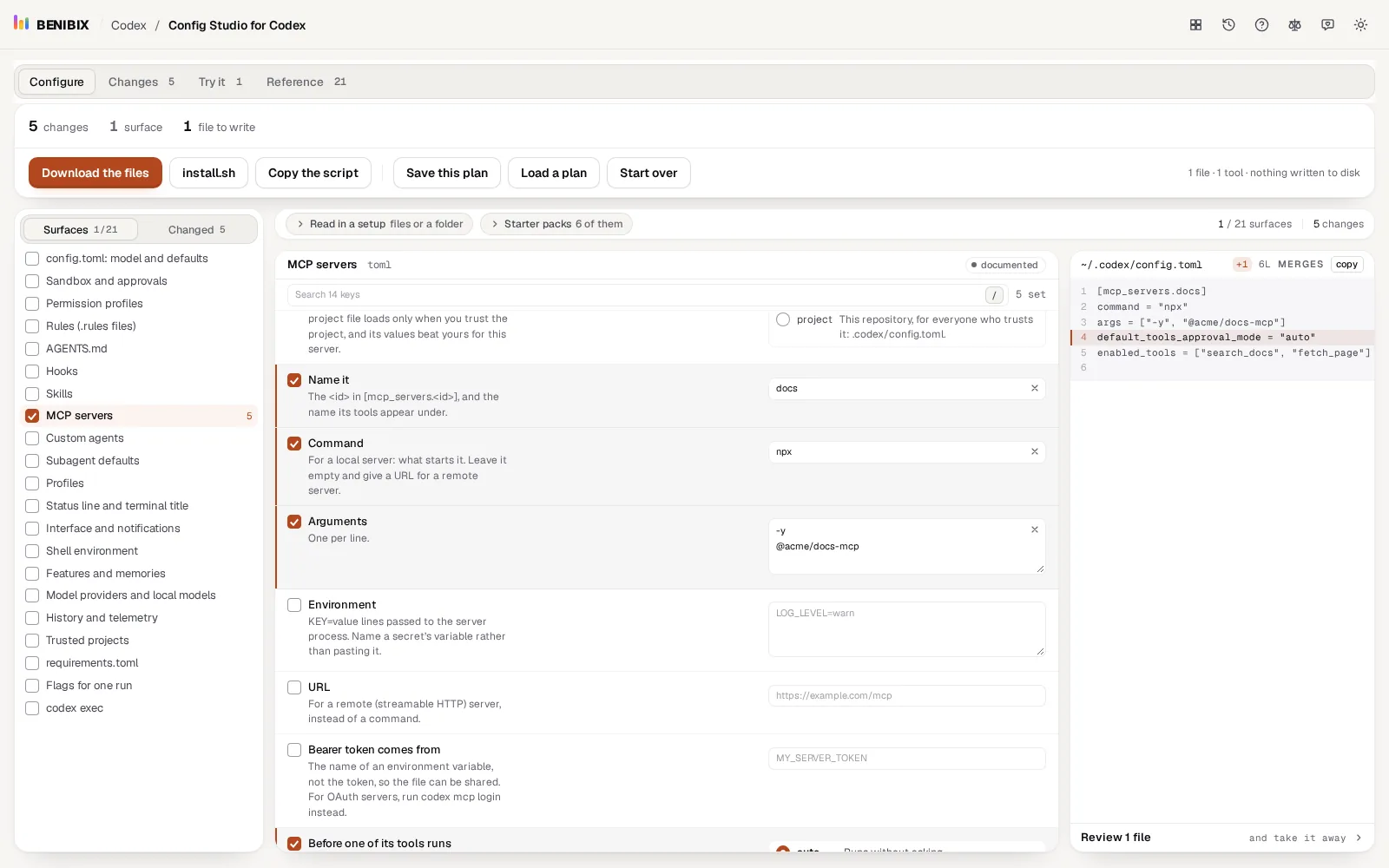Viewport: 1389px width, 868px height.
Task: Click the MY_SERVER_TOKEN input field
Action: click(906, 759)
